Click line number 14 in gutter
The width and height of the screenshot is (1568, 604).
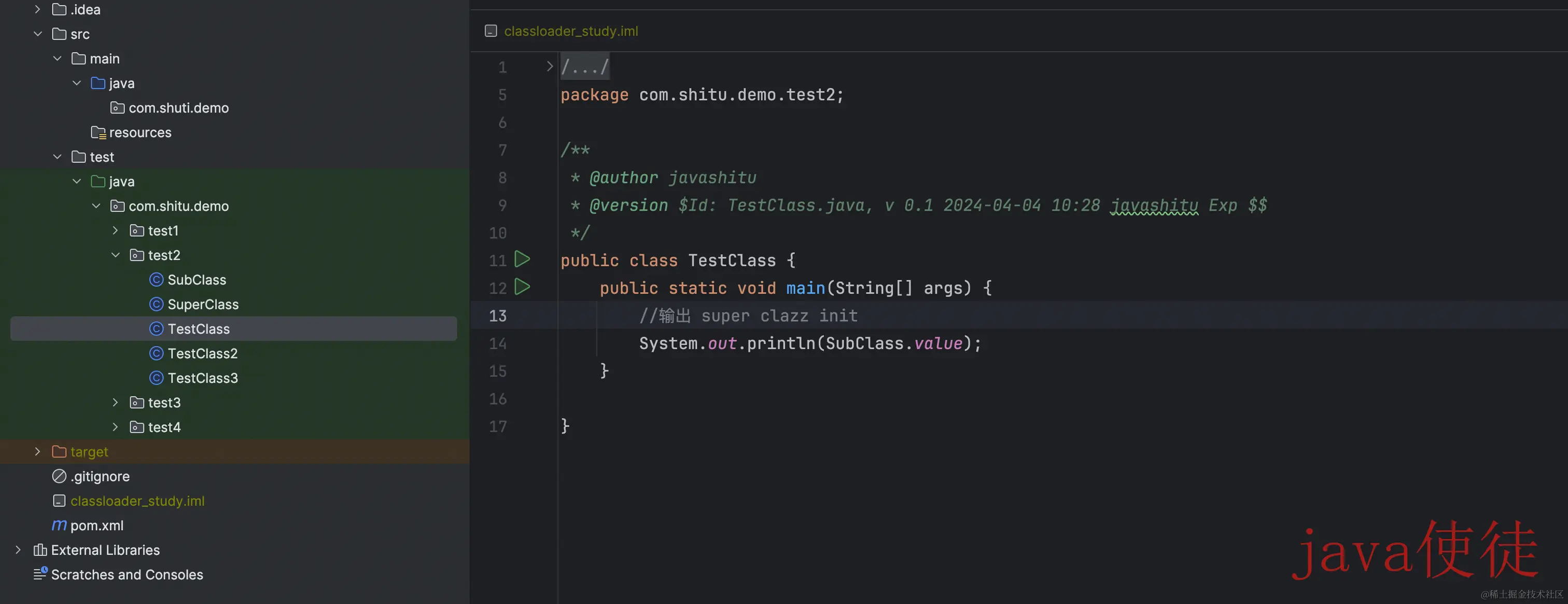pyautogui.click(x=497, y=344)
